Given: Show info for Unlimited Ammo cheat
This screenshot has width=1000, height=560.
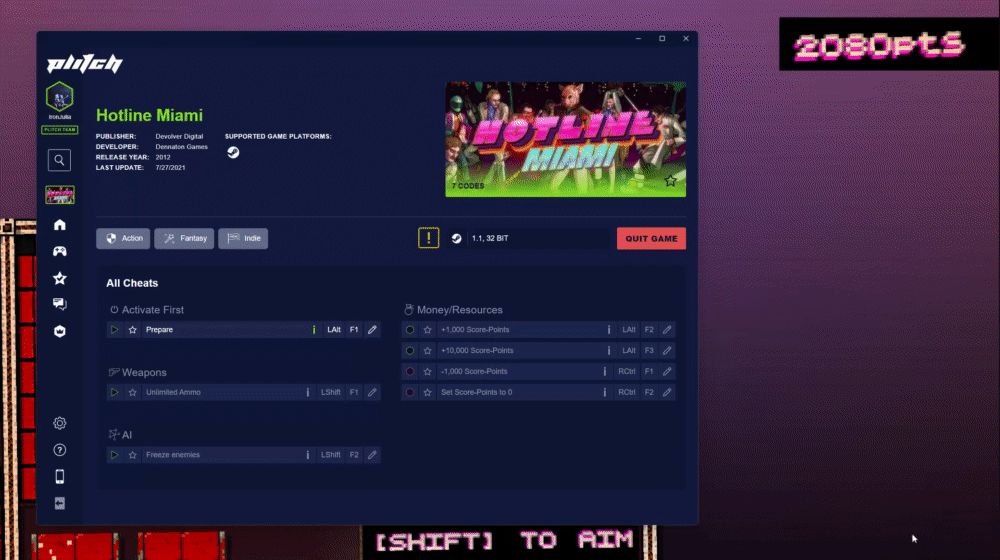Looking at the screenshot, I should (308, 392).
